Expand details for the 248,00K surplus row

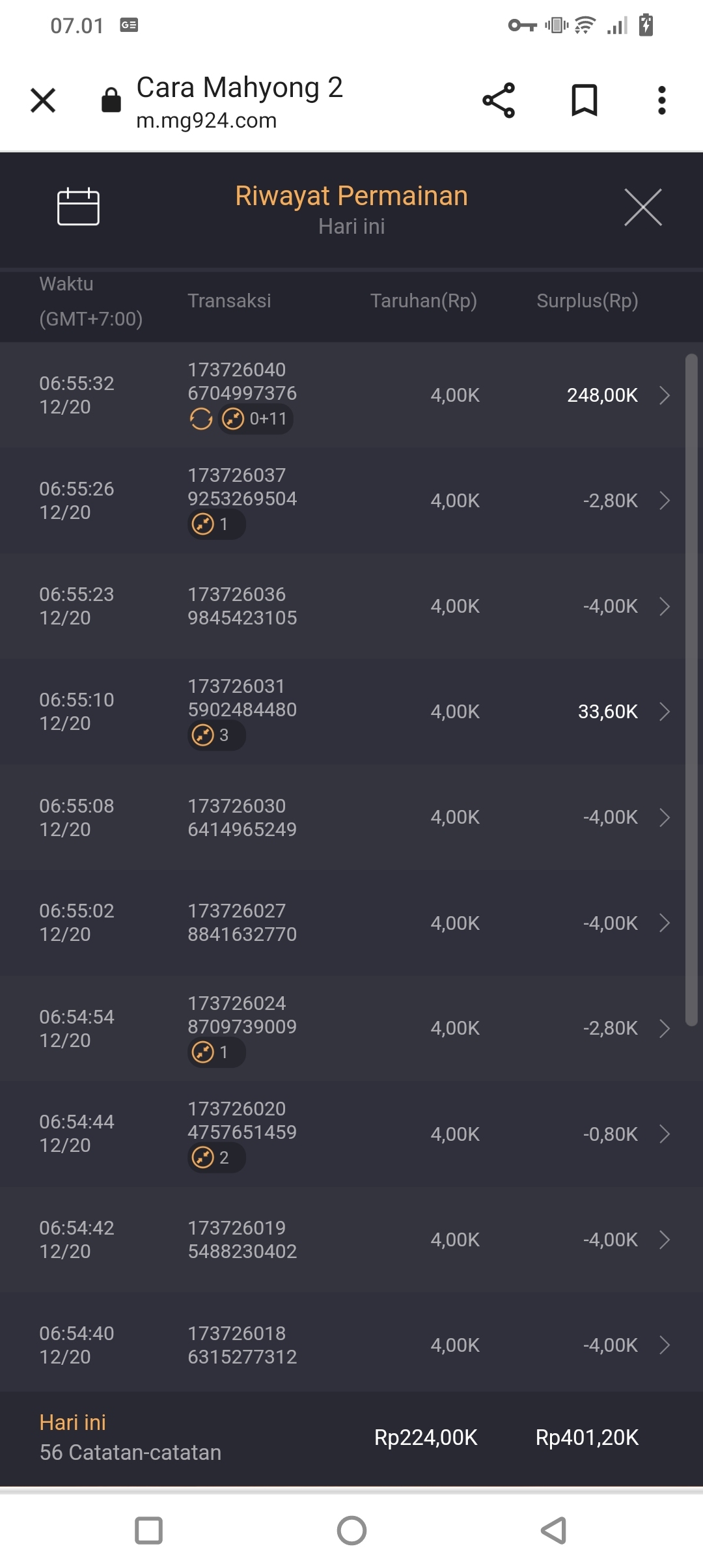tap(664, 395)
